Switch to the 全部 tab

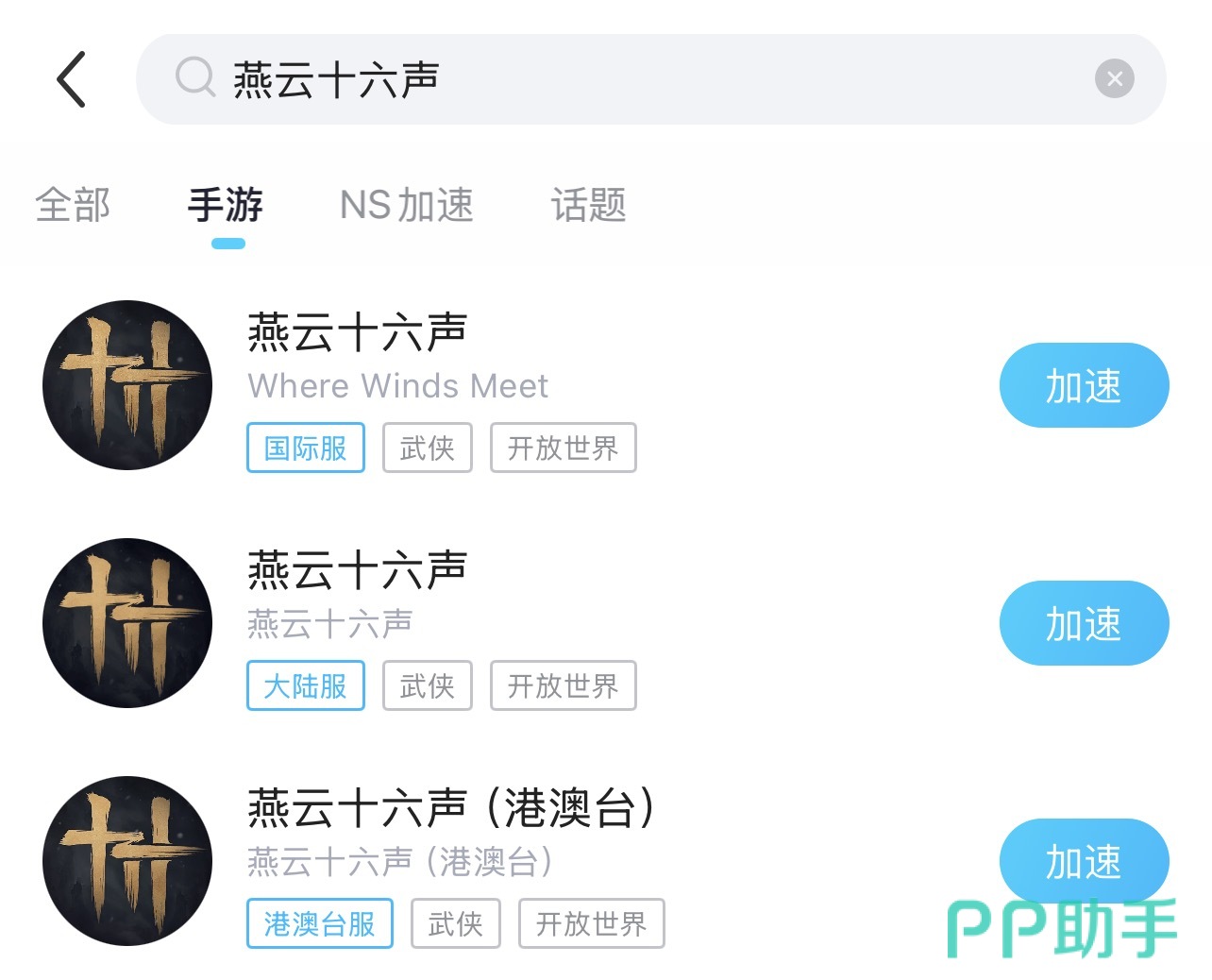73,205
